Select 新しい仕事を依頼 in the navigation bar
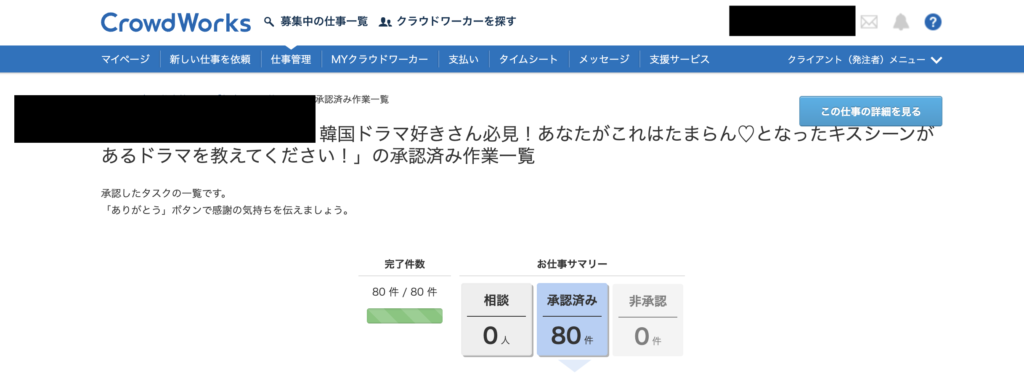 point(210,59)
